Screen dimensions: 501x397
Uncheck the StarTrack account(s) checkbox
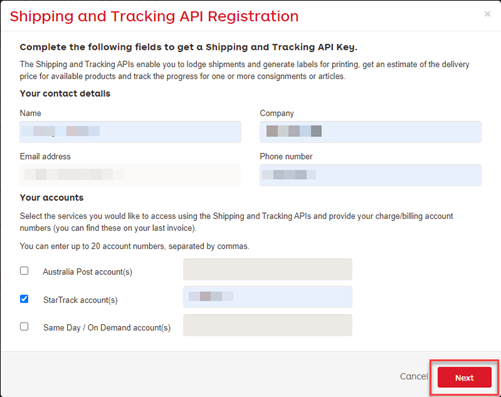[24, 299]
